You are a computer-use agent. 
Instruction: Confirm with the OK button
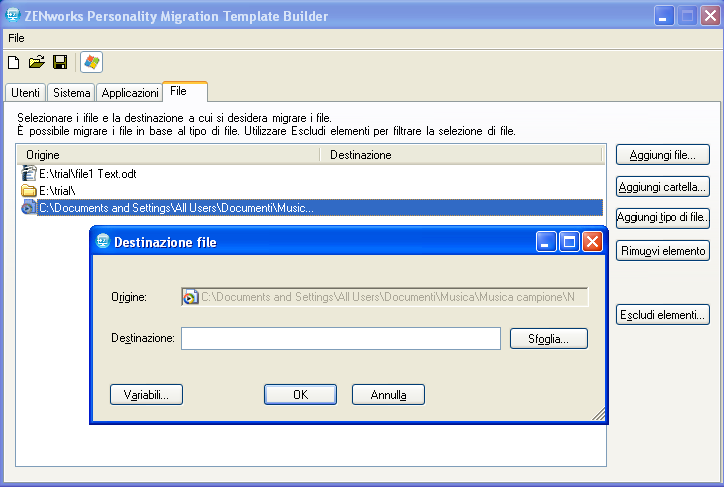click(300, 395)
